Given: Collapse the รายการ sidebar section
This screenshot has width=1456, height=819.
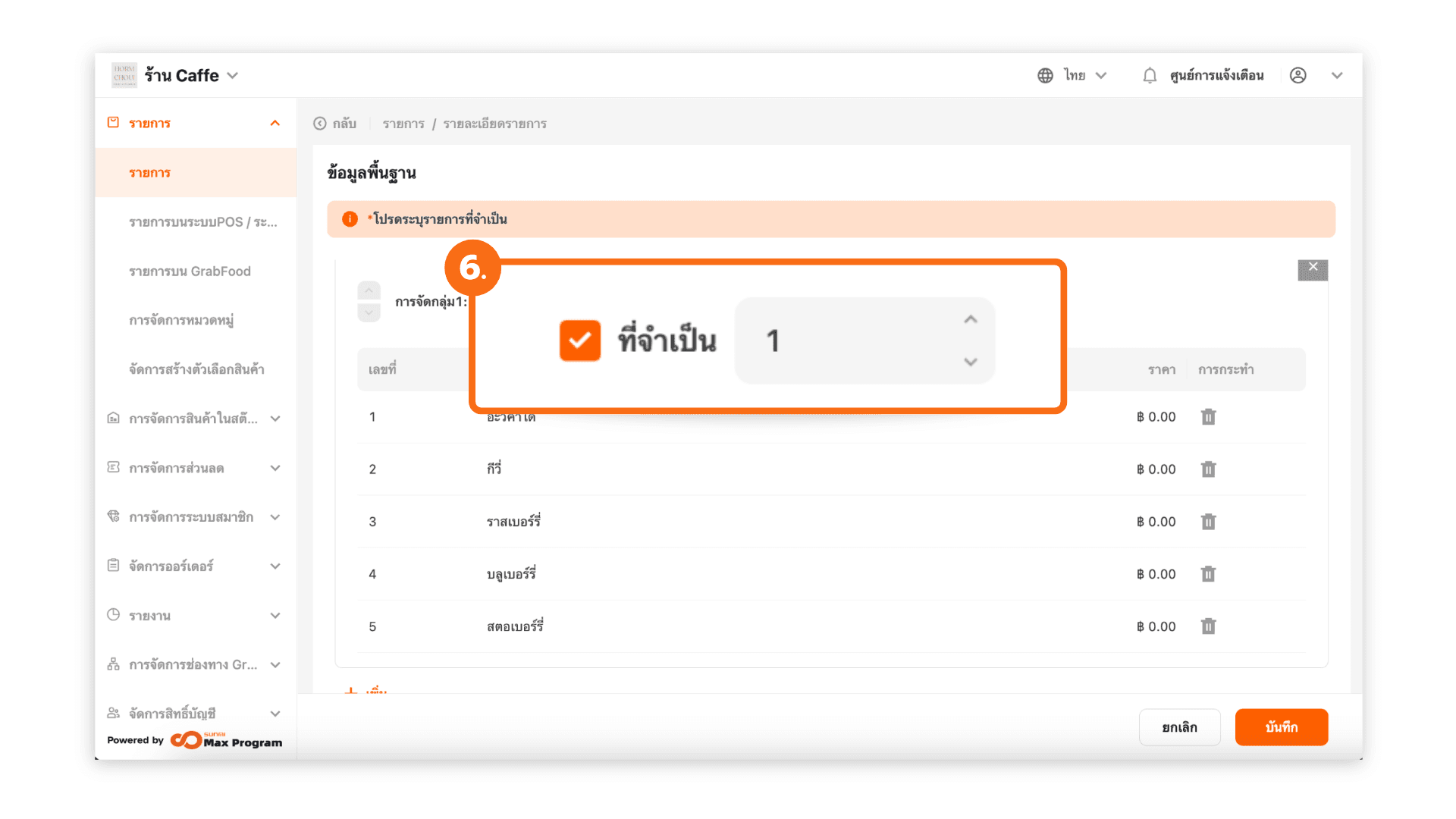Looking at the screenshot, I should click(275, 123).
